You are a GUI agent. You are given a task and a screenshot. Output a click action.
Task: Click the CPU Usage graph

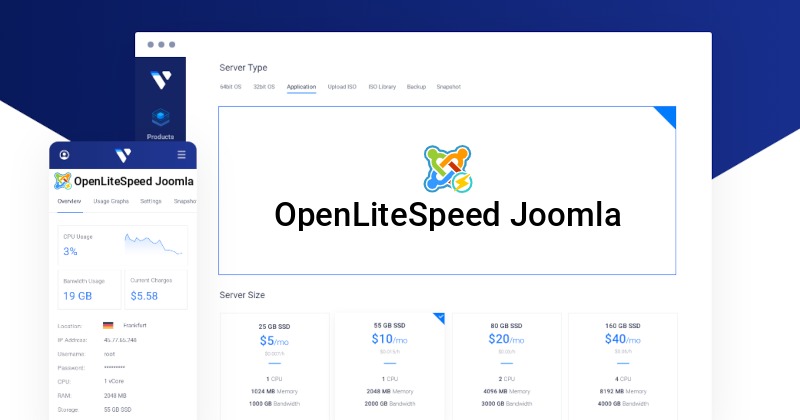pyautogui.click(x=154, y=244)
